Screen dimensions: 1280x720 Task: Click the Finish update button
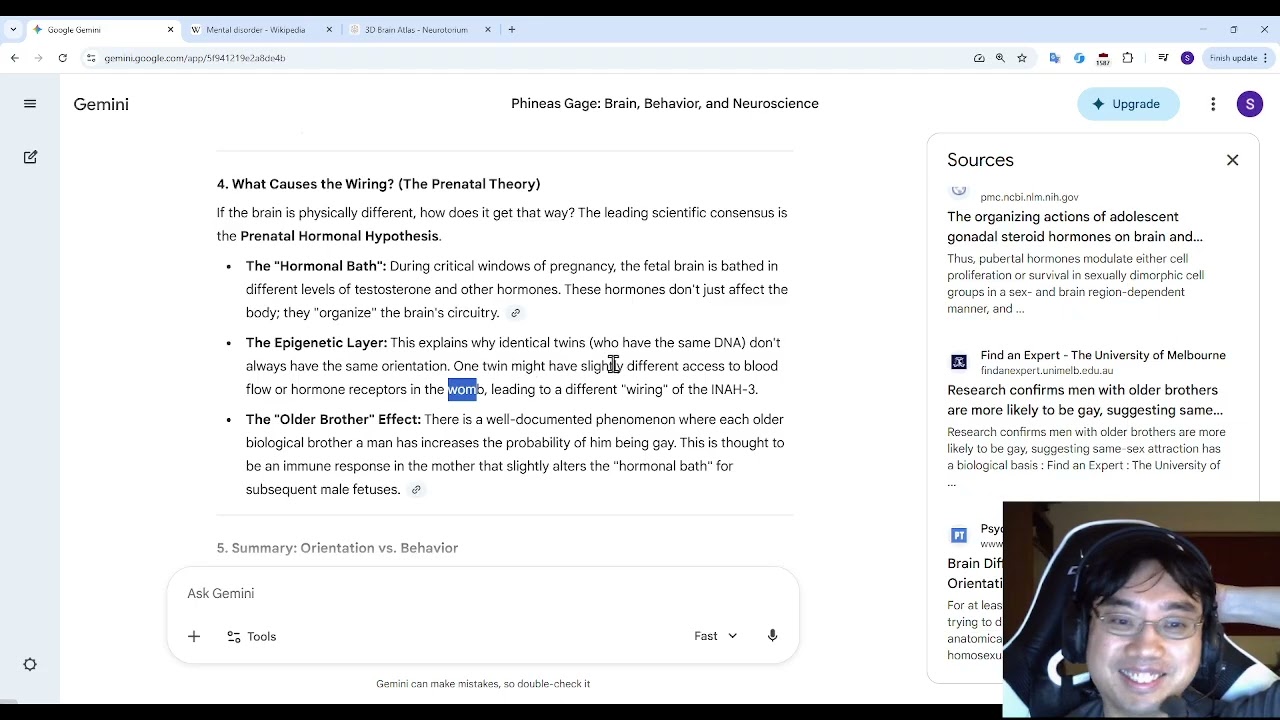[x=1238, y=58]
